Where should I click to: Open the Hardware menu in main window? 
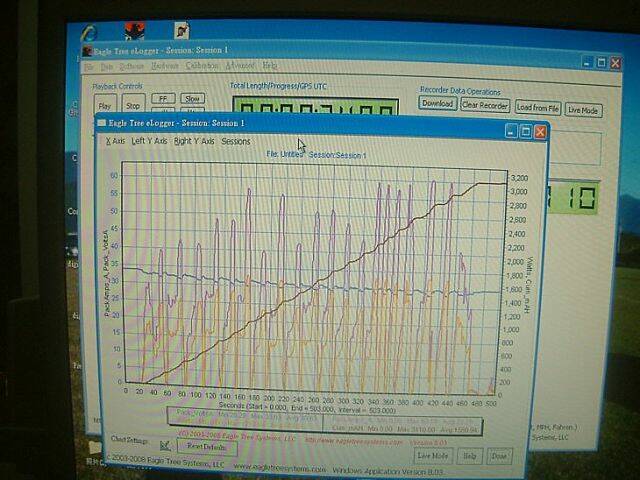tap(164, 66)
